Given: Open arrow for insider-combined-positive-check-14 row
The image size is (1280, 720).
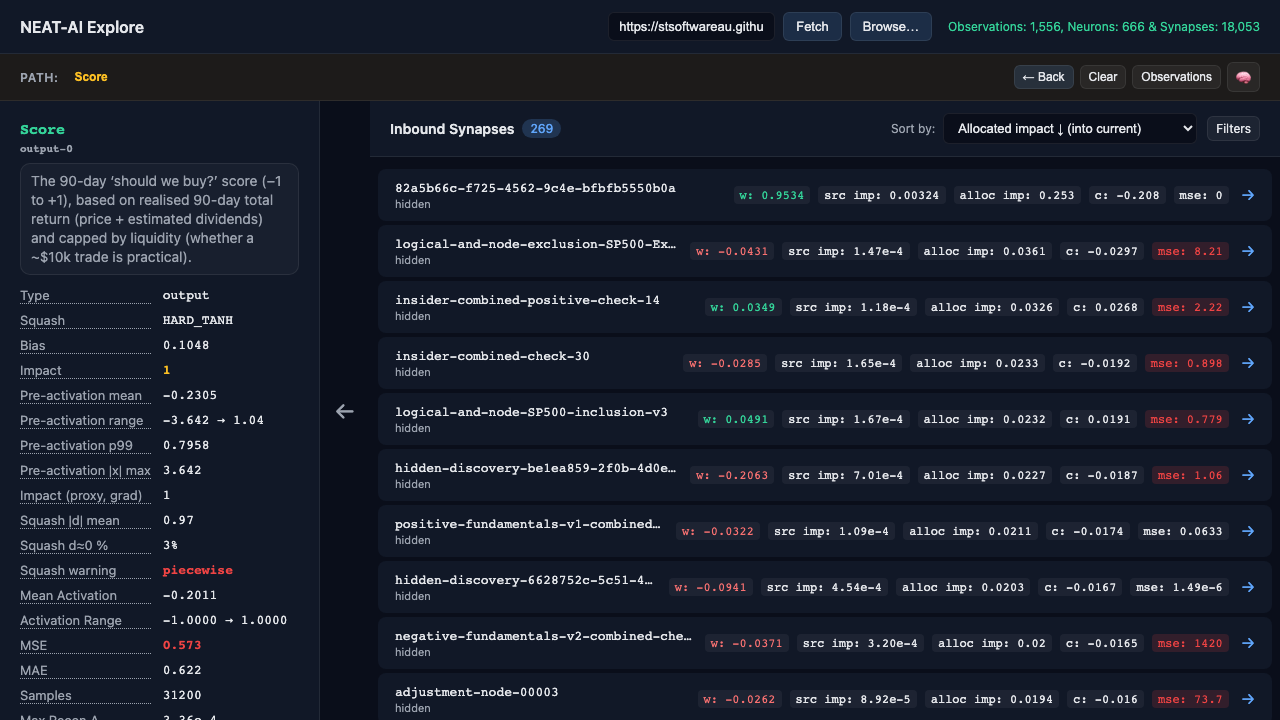Looking at the screenshot, I should 1248,307.
